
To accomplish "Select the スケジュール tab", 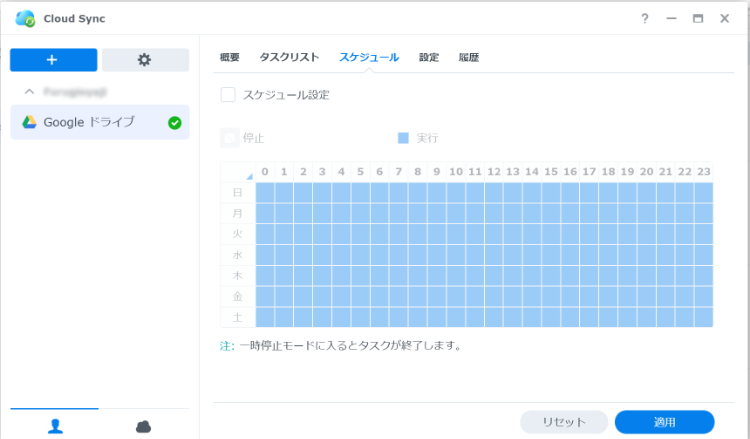I will (369, 57).
